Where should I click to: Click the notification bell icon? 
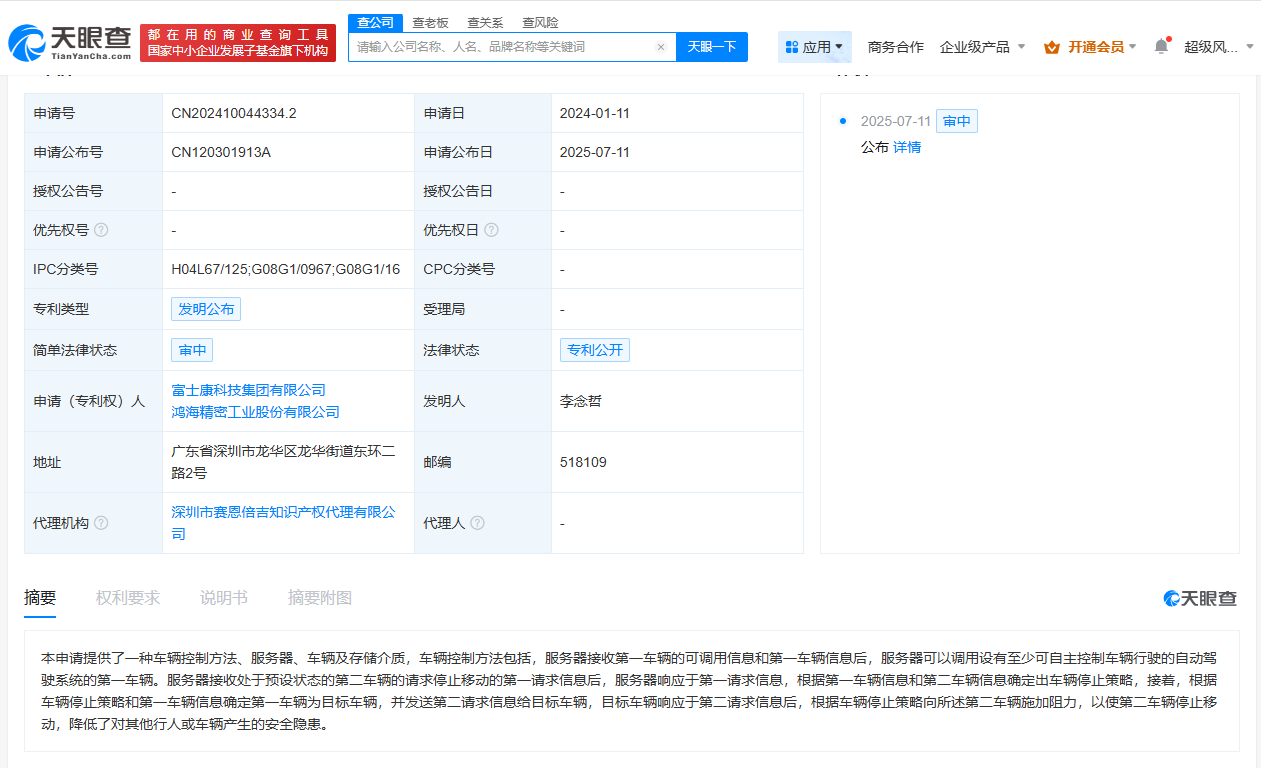coord(1160,46)
